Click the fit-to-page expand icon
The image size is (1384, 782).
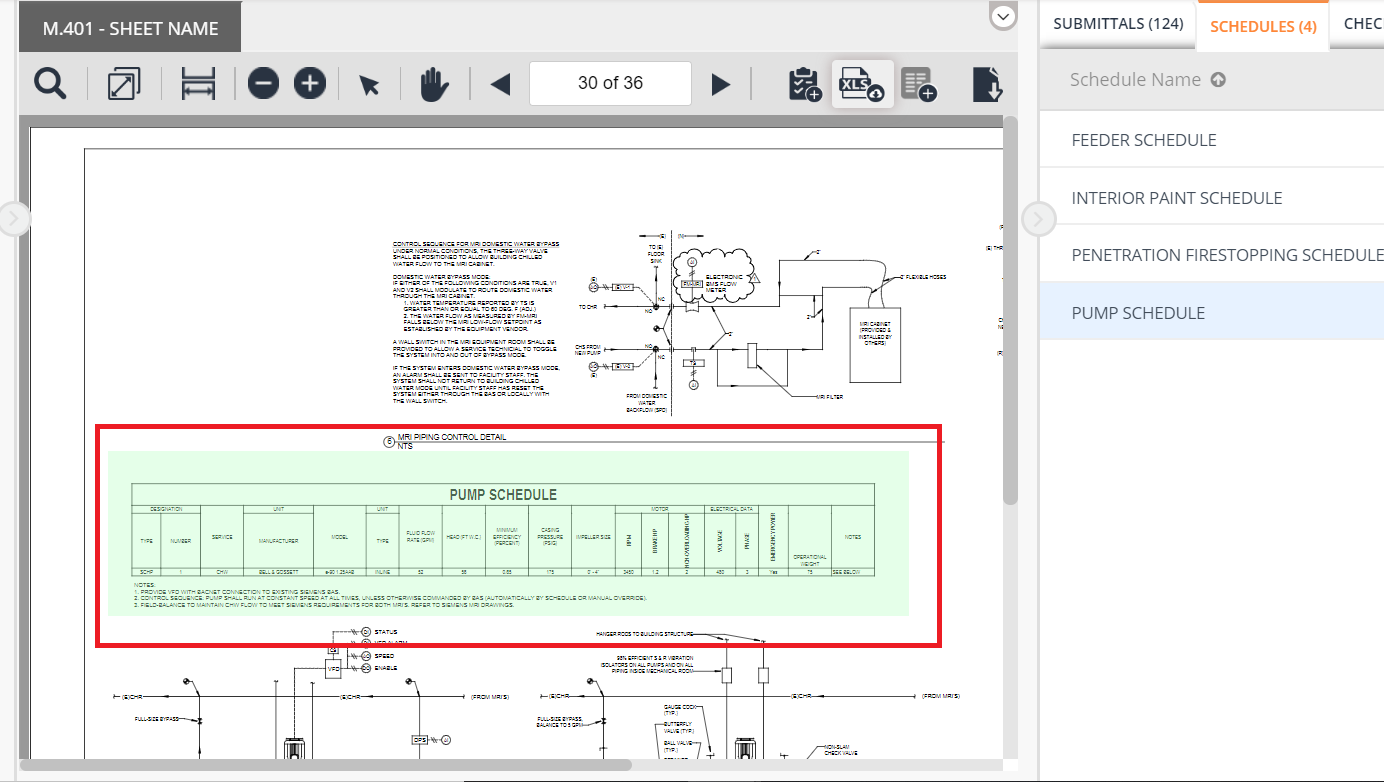coord(123,84)
